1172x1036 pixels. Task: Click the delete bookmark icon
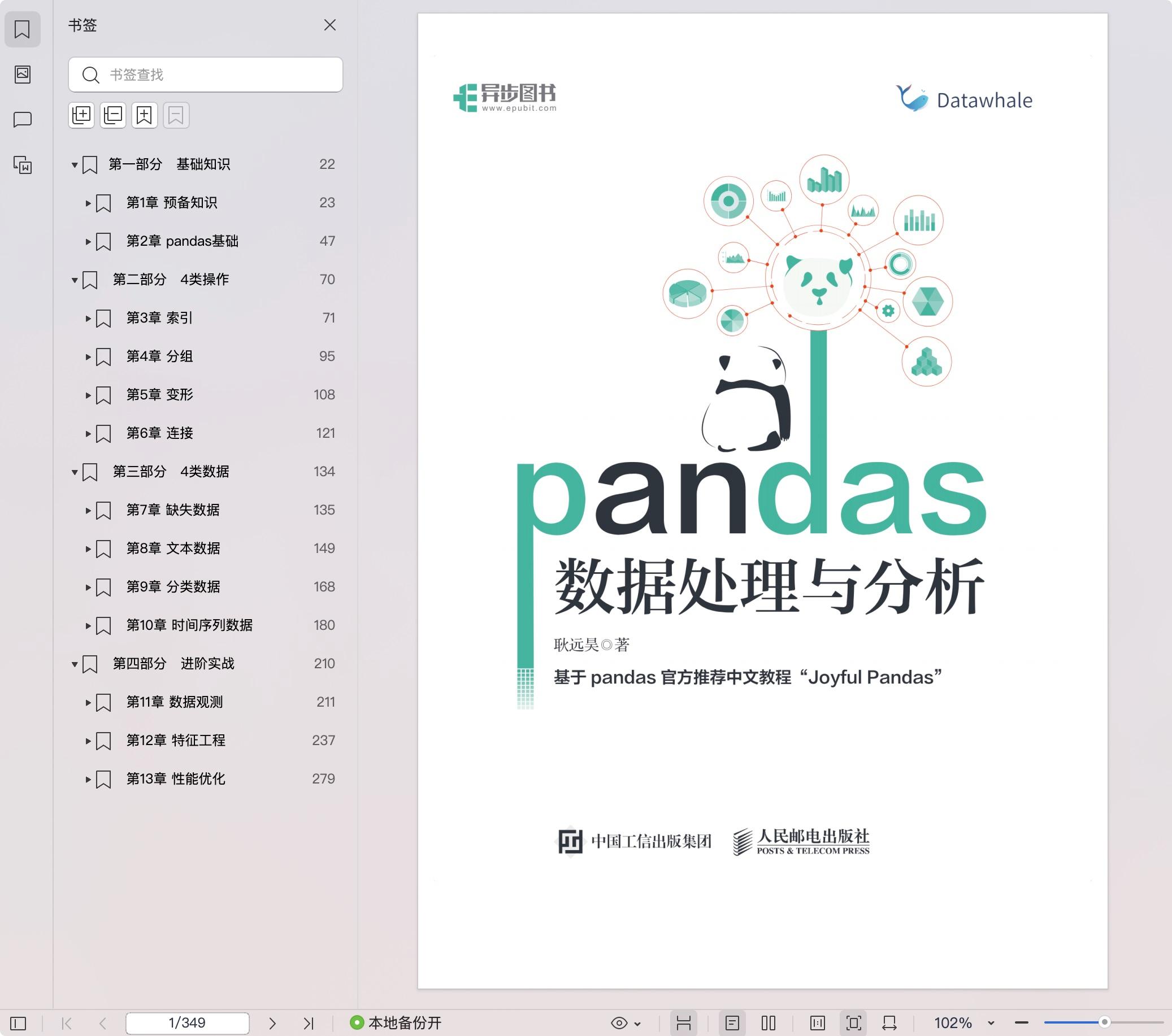coord(176,115)
